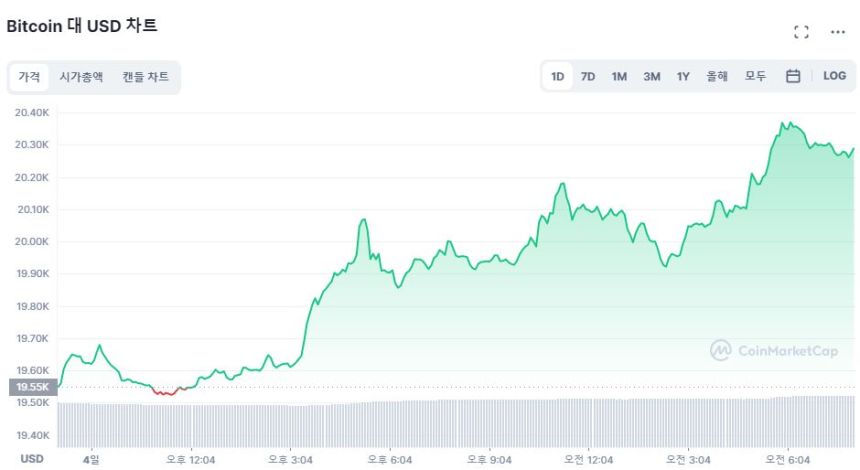This screenshot has width=860, height=470.
Task: Click the 19.55K opening price label
Action: 32,386
